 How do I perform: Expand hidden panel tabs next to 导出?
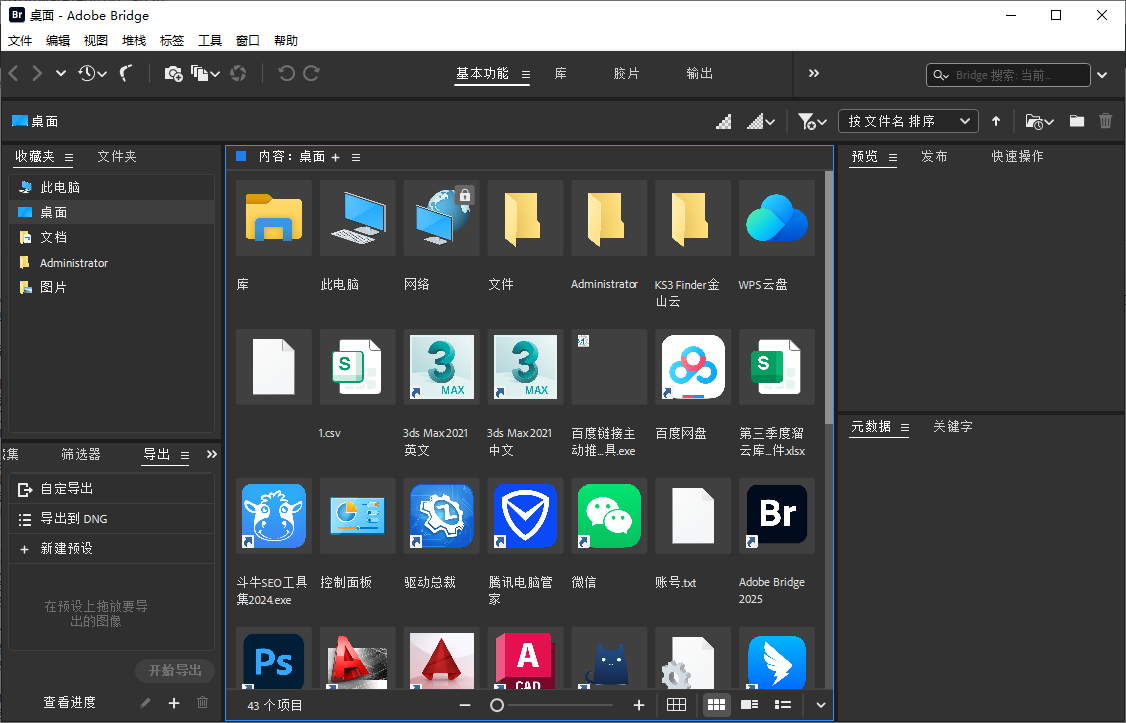coord(211,454)
